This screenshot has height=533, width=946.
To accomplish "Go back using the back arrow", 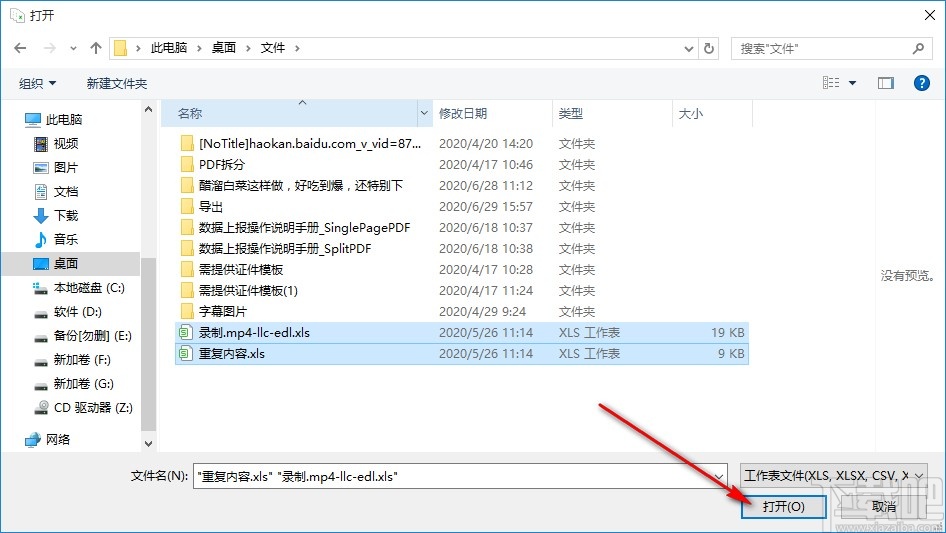I will click(20, 48).
